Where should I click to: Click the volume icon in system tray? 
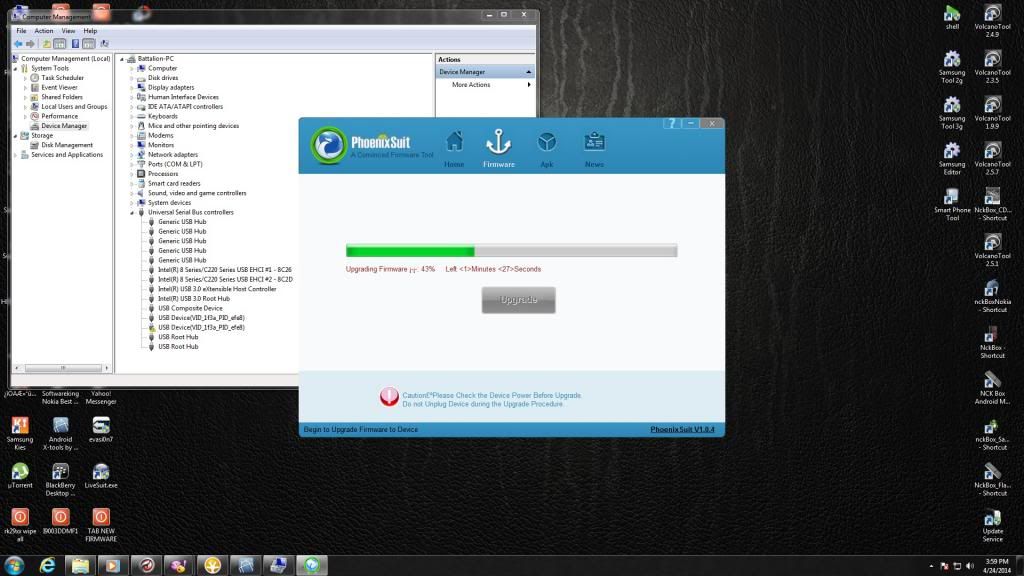pyautogui.click(x=970, y=566)
